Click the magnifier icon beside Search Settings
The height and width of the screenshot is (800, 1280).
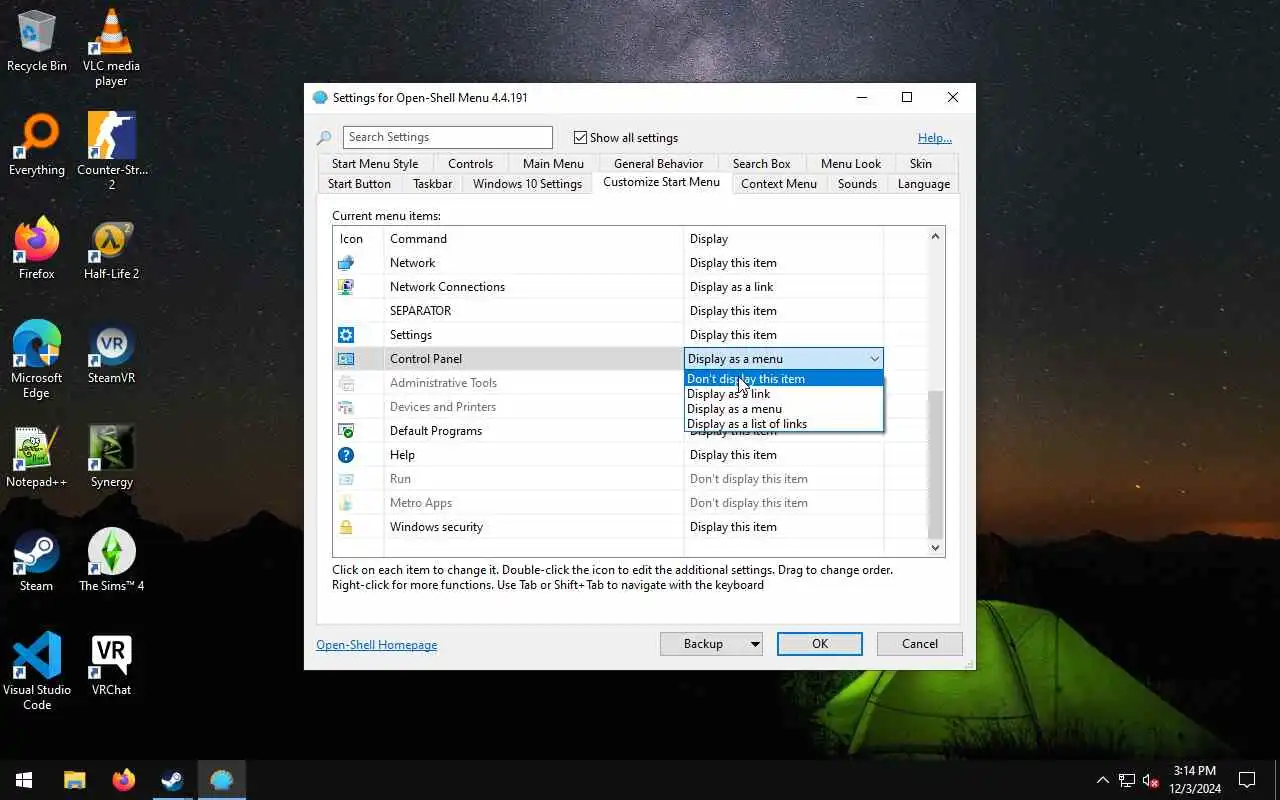(324, 138)
